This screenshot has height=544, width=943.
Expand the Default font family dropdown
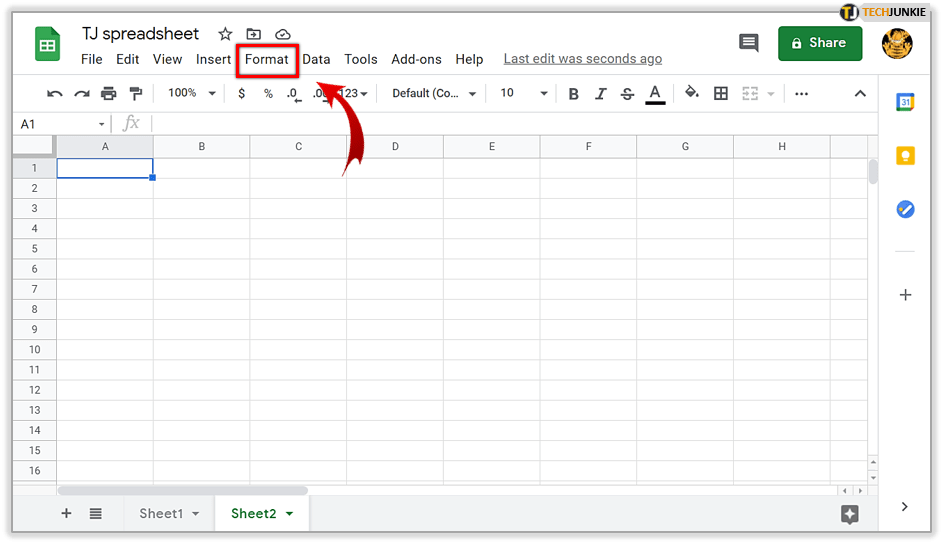(434, 93)
